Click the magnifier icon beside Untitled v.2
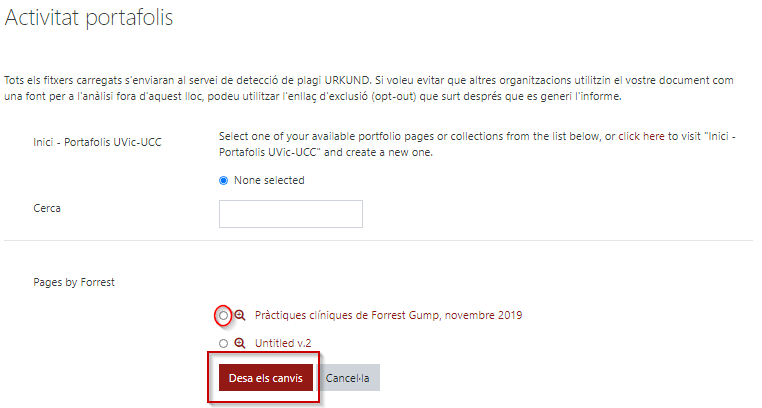The image size is (762, 408). tap(240, 343)
